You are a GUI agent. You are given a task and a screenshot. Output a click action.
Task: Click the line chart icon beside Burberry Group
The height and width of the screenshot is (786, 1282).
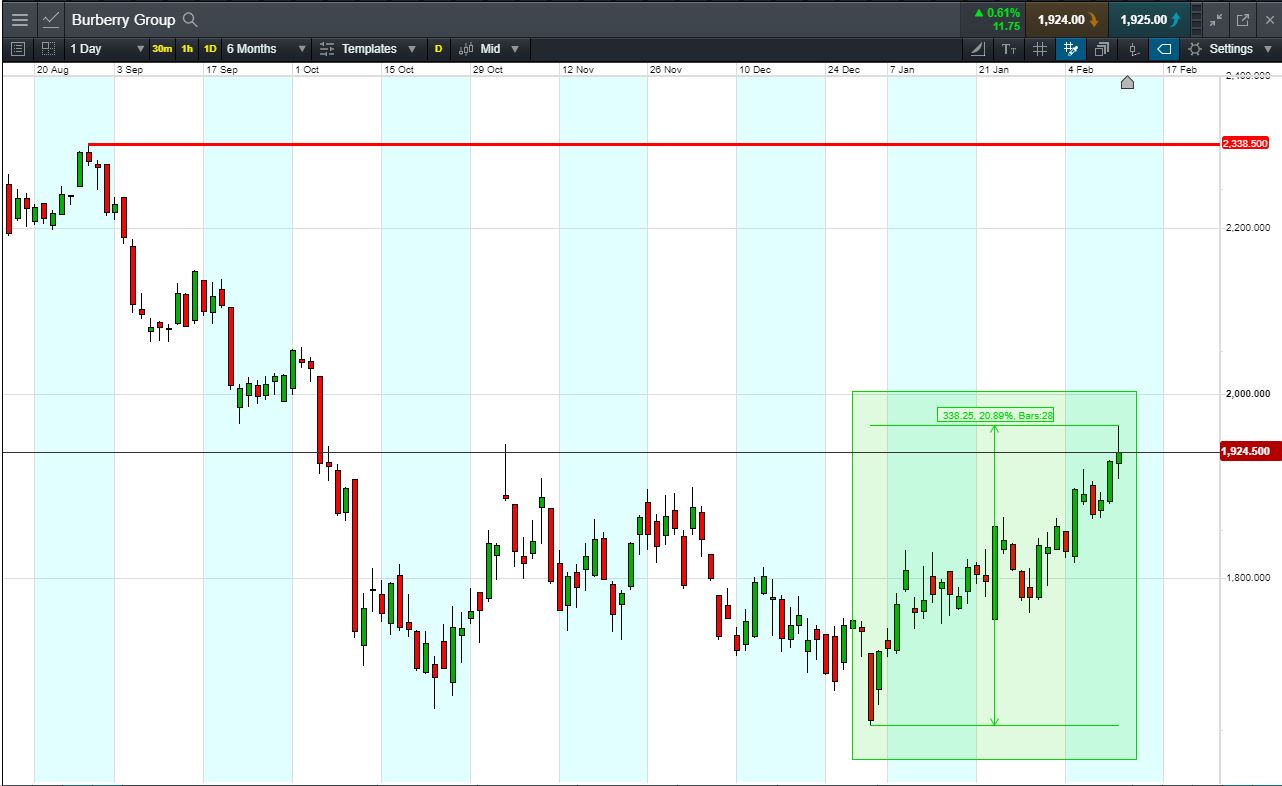point(51,19)
